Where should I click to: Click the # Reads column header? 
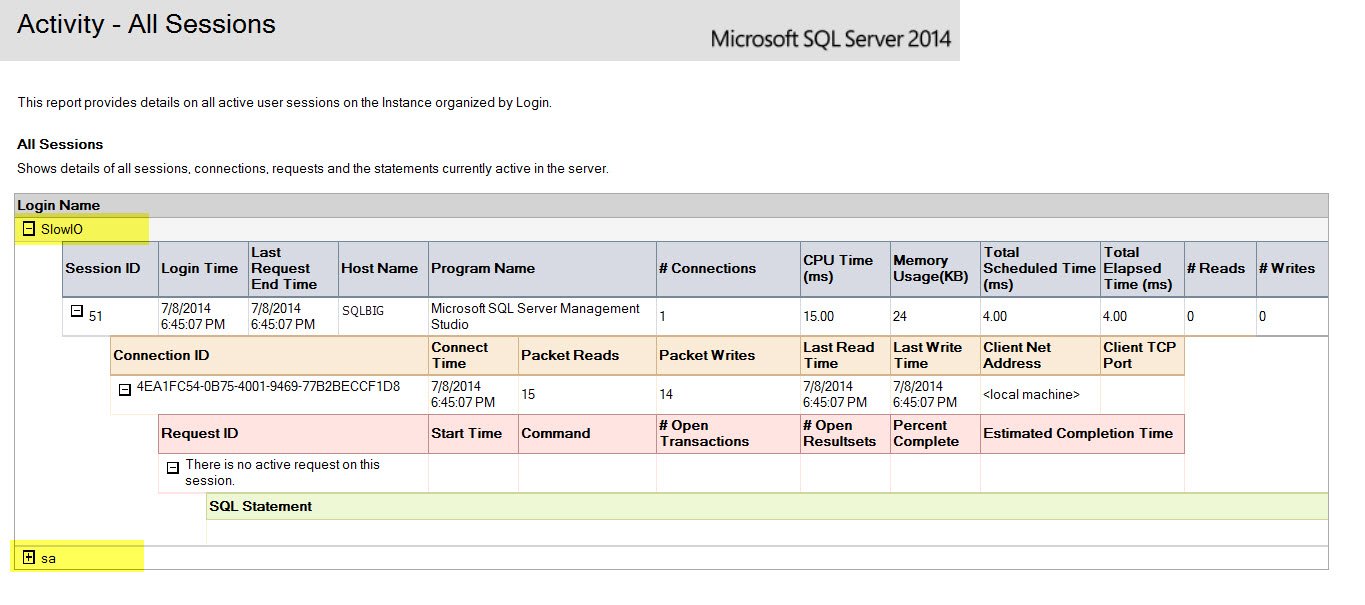click(x=1220, y=268)
